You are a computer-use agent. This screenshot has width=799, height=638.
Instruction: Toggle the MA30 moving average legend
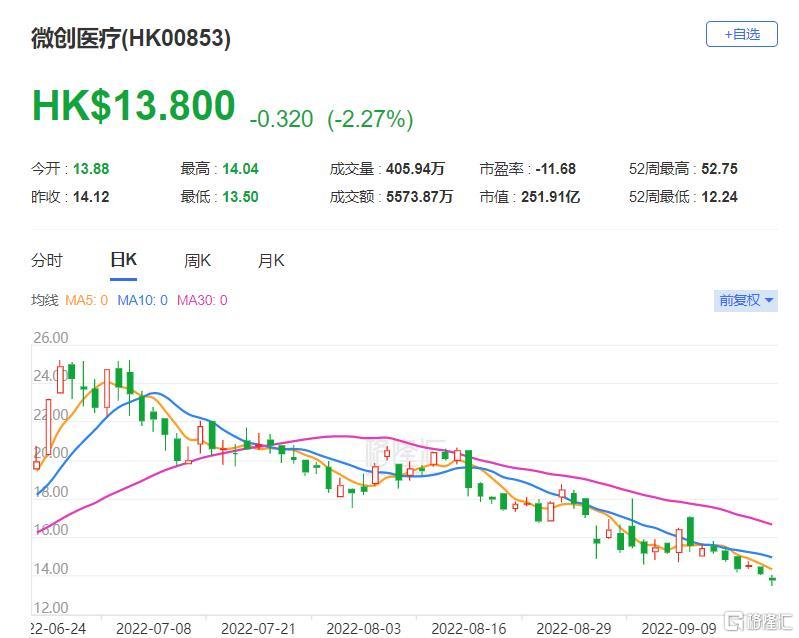pos(203,300)
